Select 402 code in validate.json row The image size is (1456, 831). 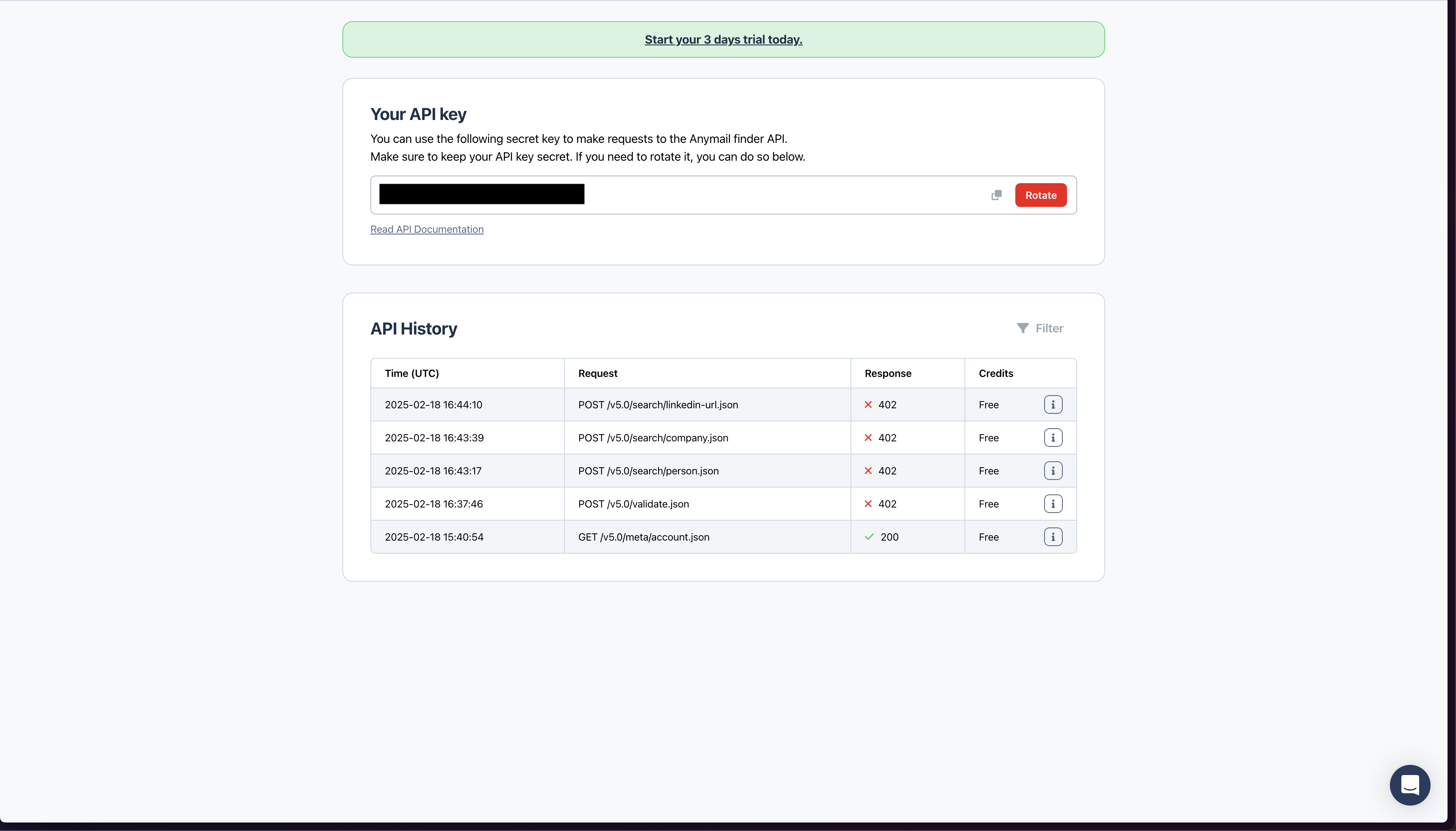pos(887,504)
